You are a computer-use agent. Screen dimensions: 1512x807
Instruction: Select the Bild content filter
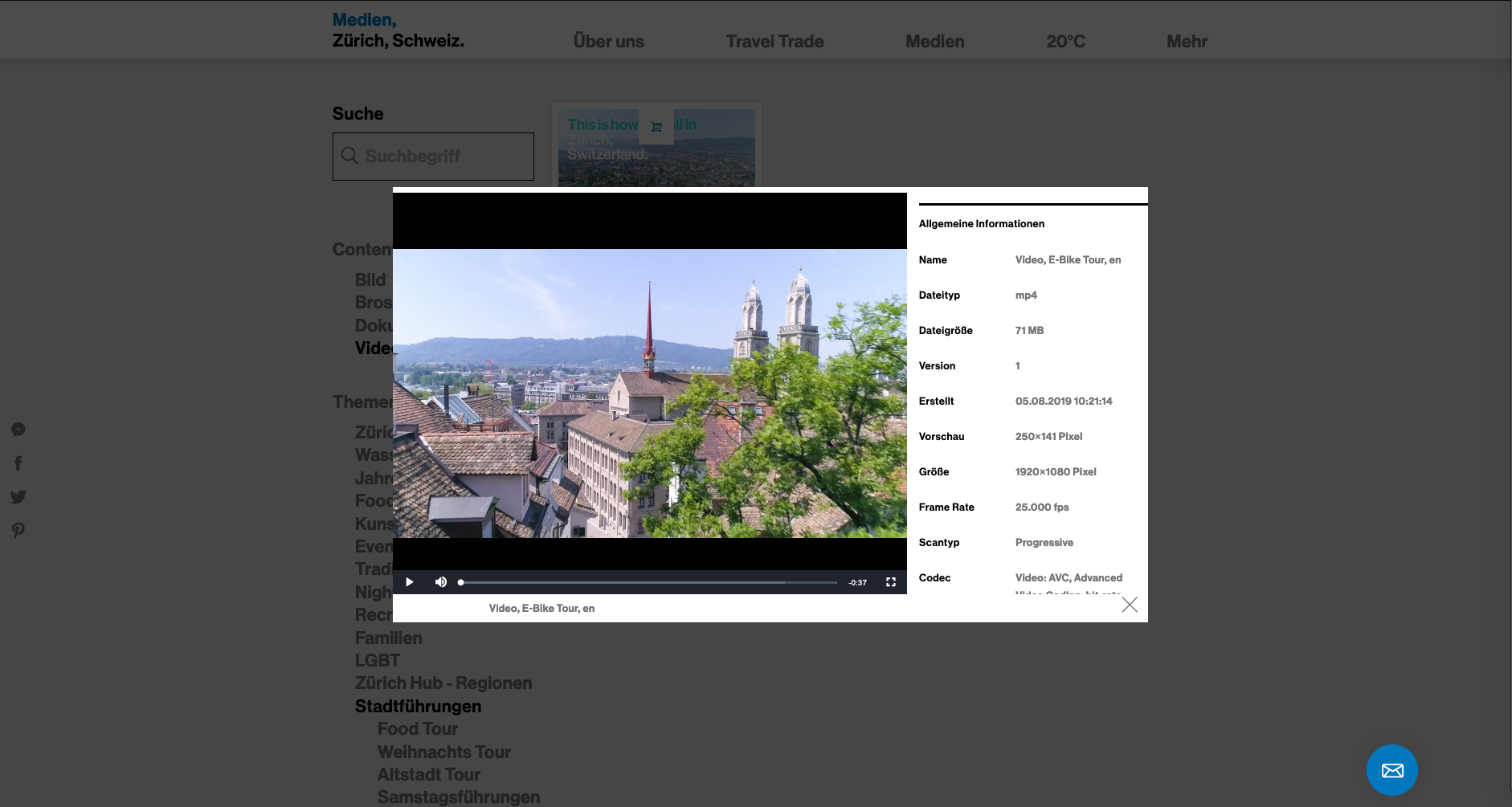point(370,279)
